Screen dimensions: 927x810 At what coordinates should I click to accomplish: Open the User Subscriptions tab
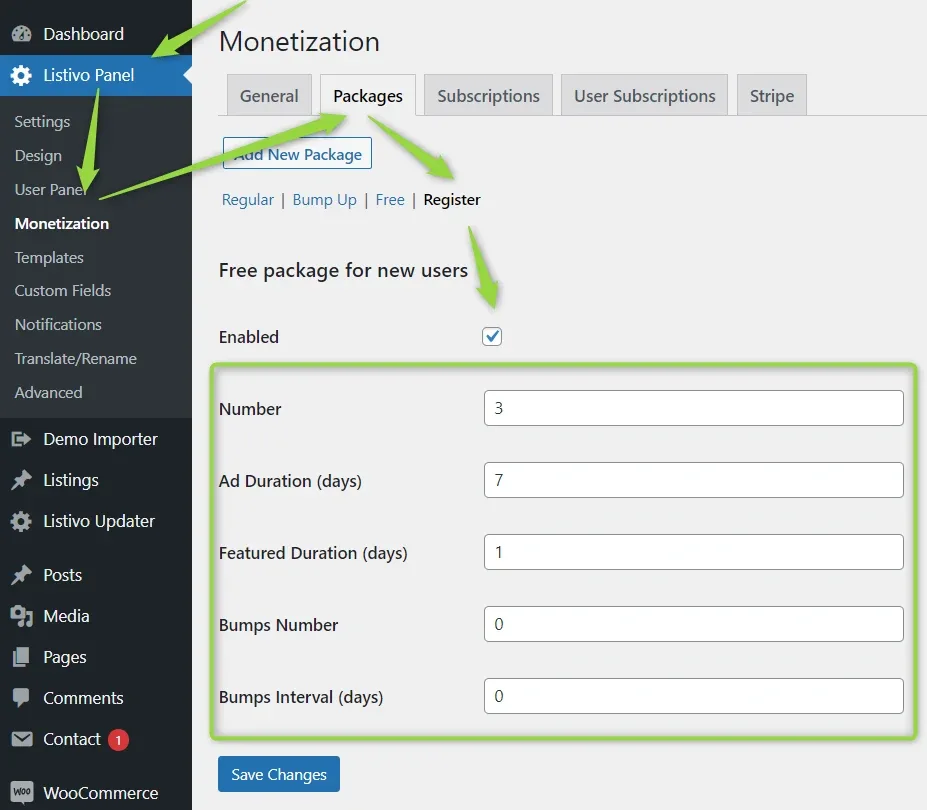pos(644,95)
